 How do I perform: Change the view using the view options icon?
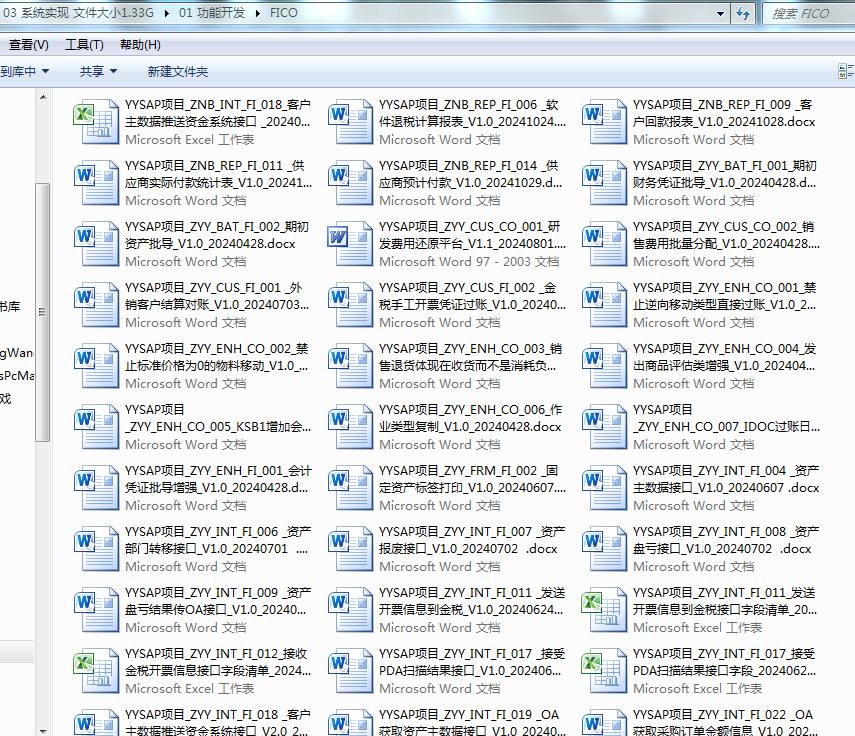845,71
